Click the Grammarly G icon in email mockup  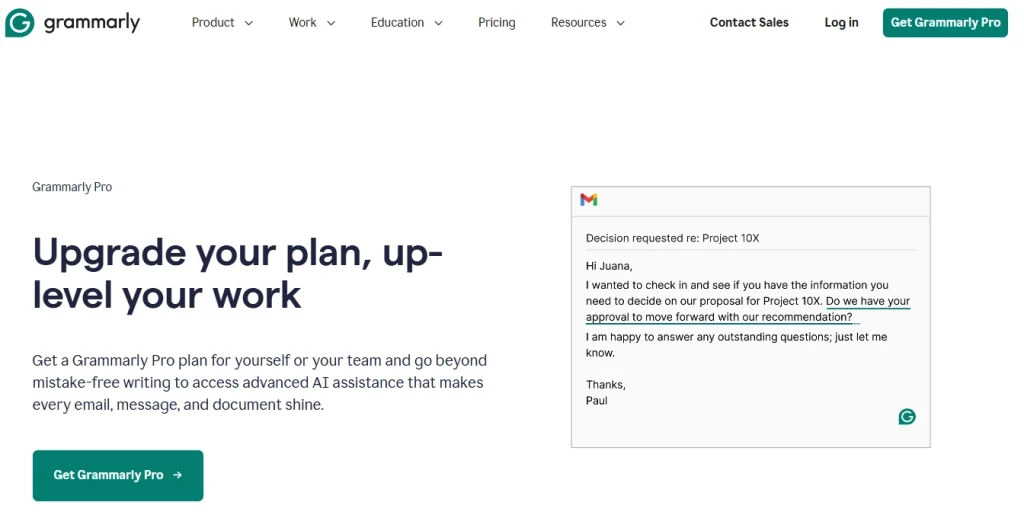pos(907,416)
